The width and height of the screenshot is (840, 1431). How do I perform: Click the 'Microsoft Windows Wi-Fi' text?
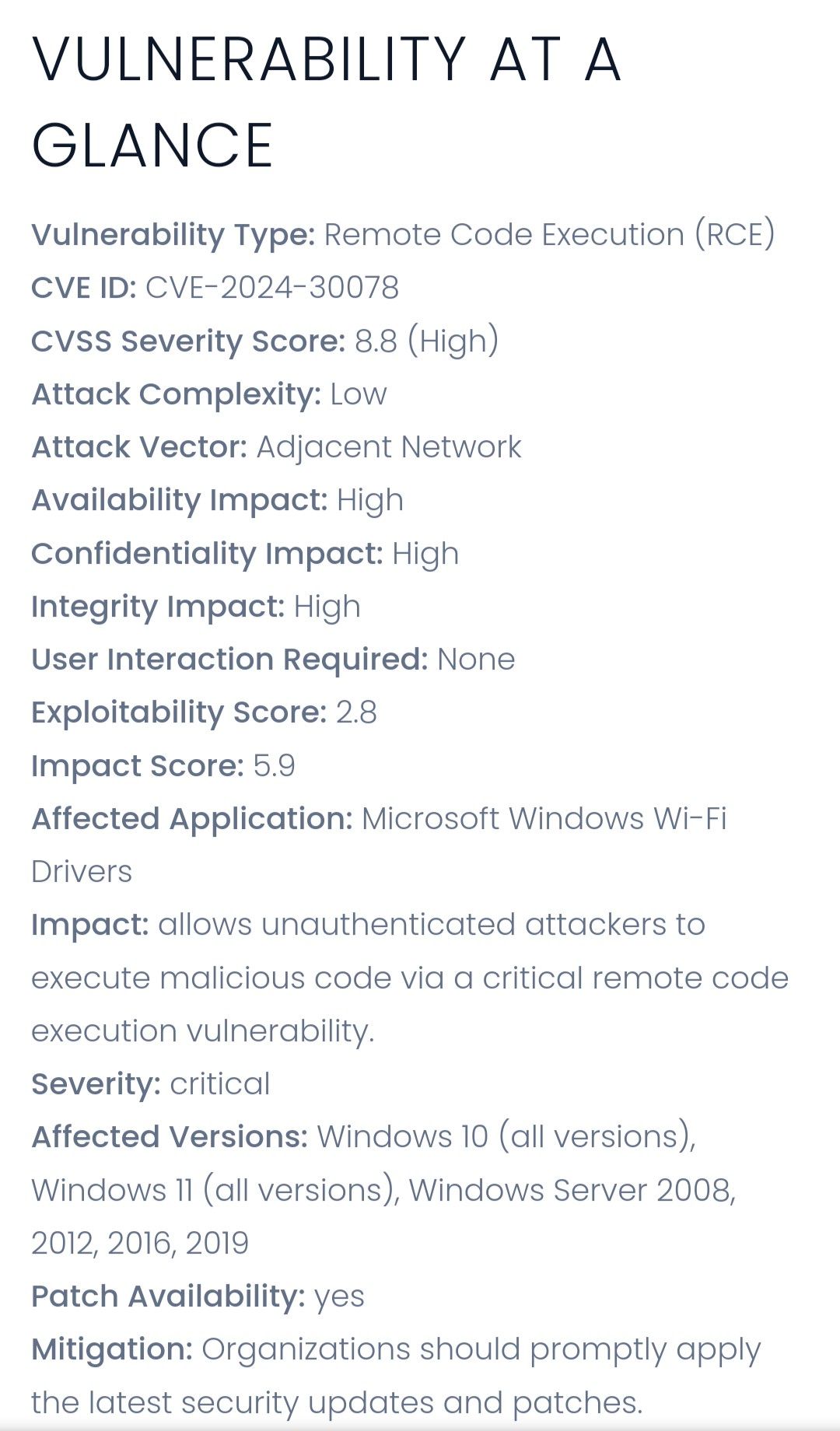click(x=544, y=819)
